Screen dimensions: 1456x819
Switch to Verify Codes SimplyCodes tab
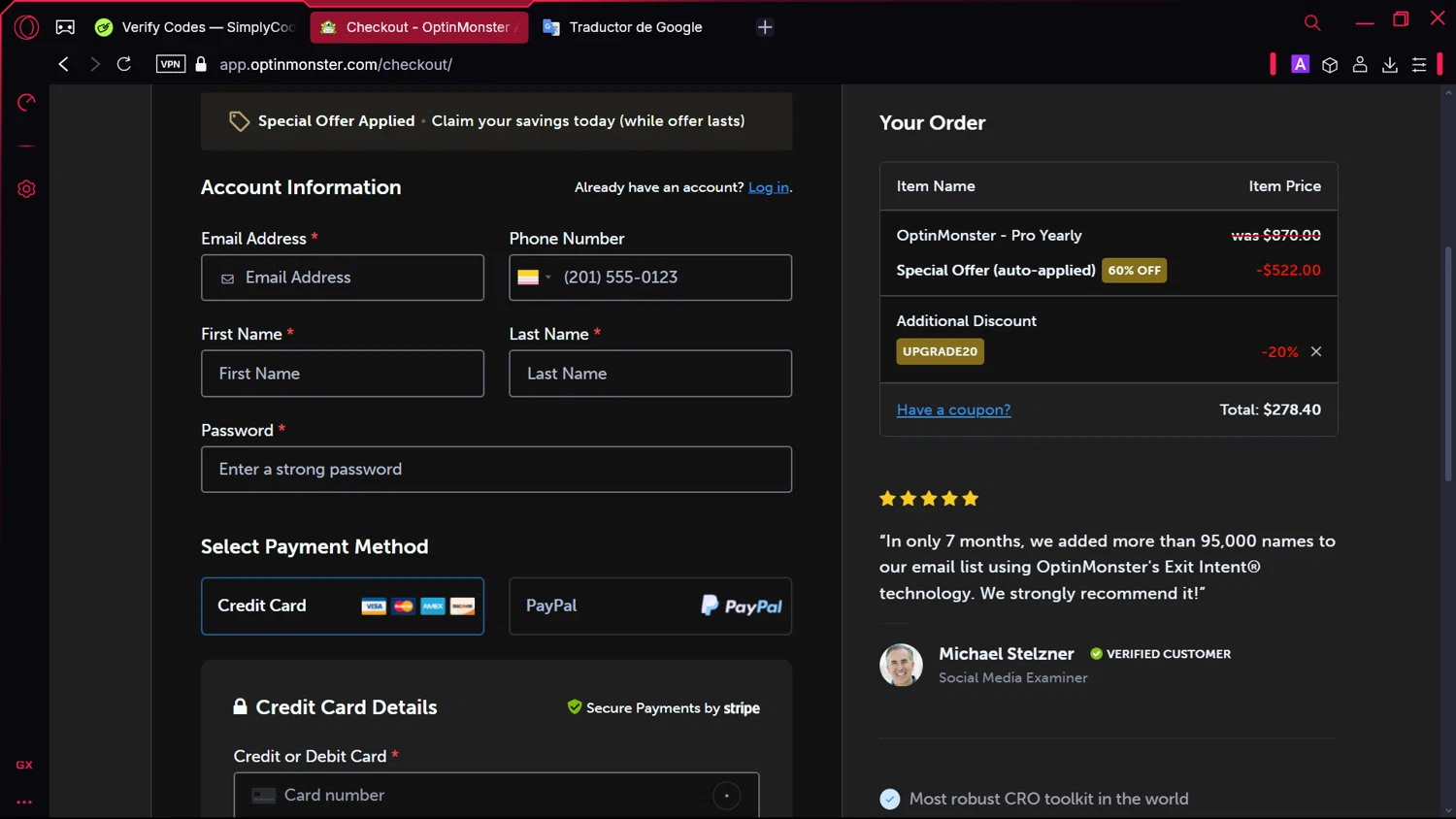[x=197, y=27]
